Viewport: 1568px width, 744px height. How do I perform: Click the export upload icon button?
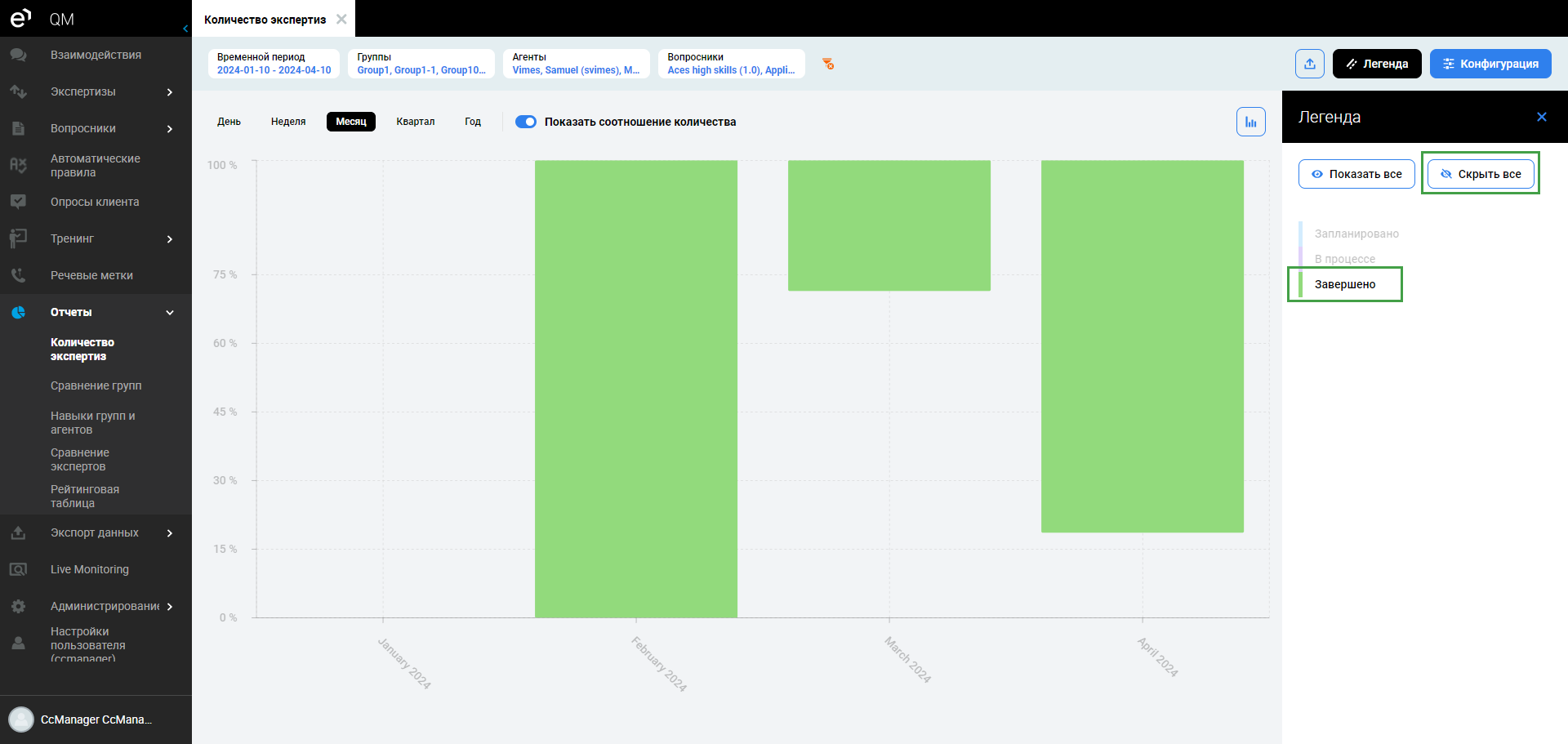click(x=1310, y=64)
